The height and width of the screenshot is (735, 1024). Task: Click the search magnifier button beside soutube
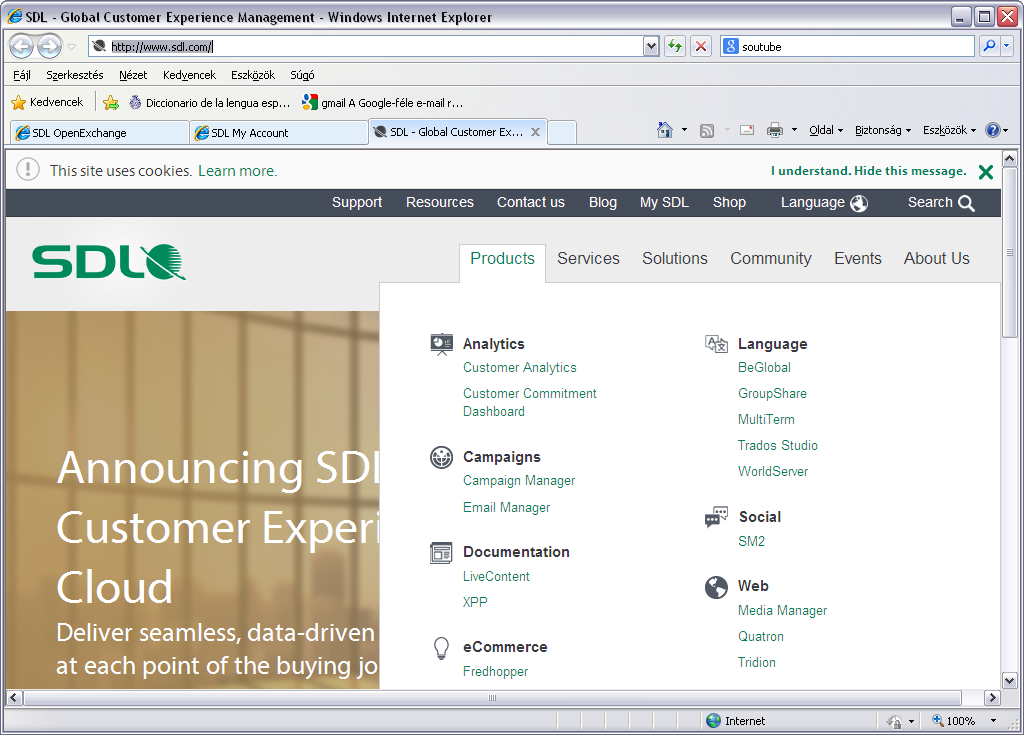989,46
